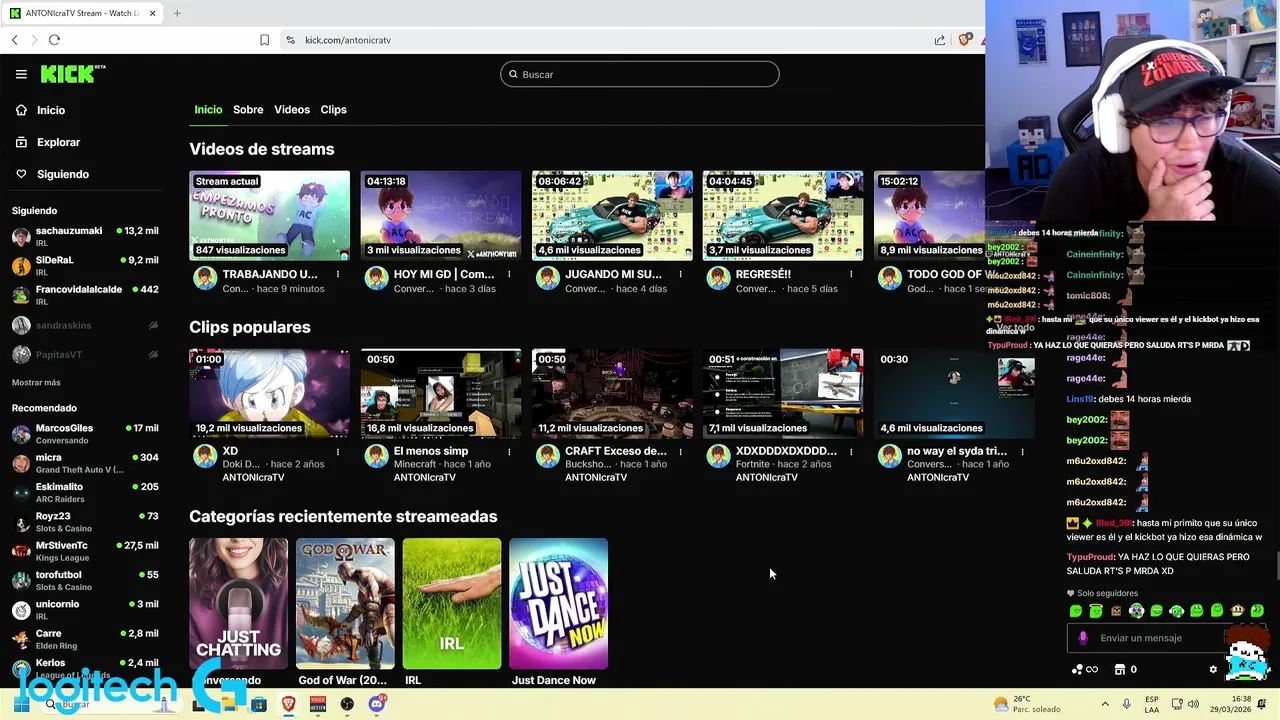This screenshot has height=720, width=1280.
Task: Open sachauzumaki channel from Siguiendo list
Action: point(85,237)
